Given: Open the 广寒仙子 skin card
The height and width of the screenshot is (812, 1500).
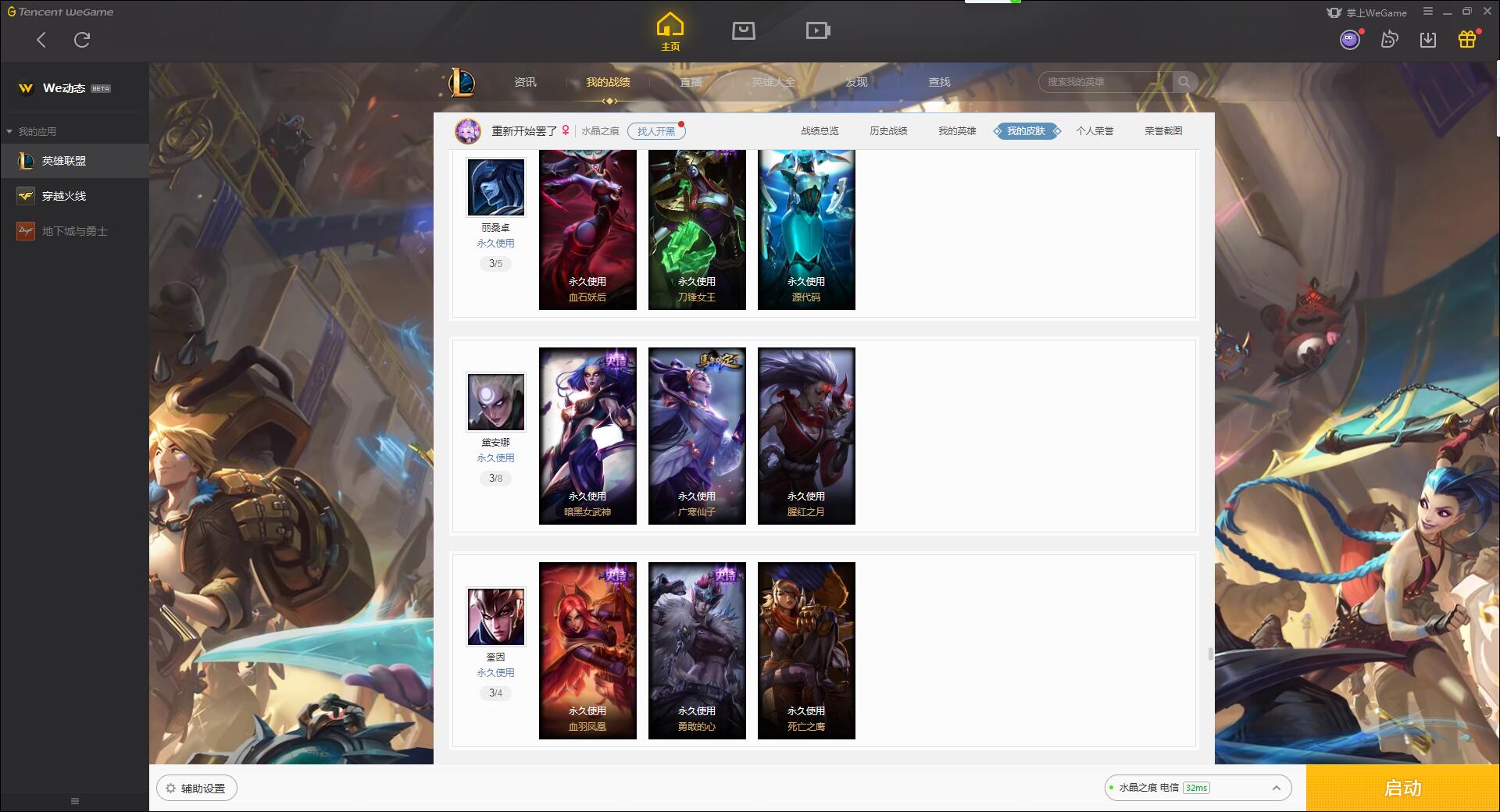Looking at the screenshot, I should click(697, 436).
